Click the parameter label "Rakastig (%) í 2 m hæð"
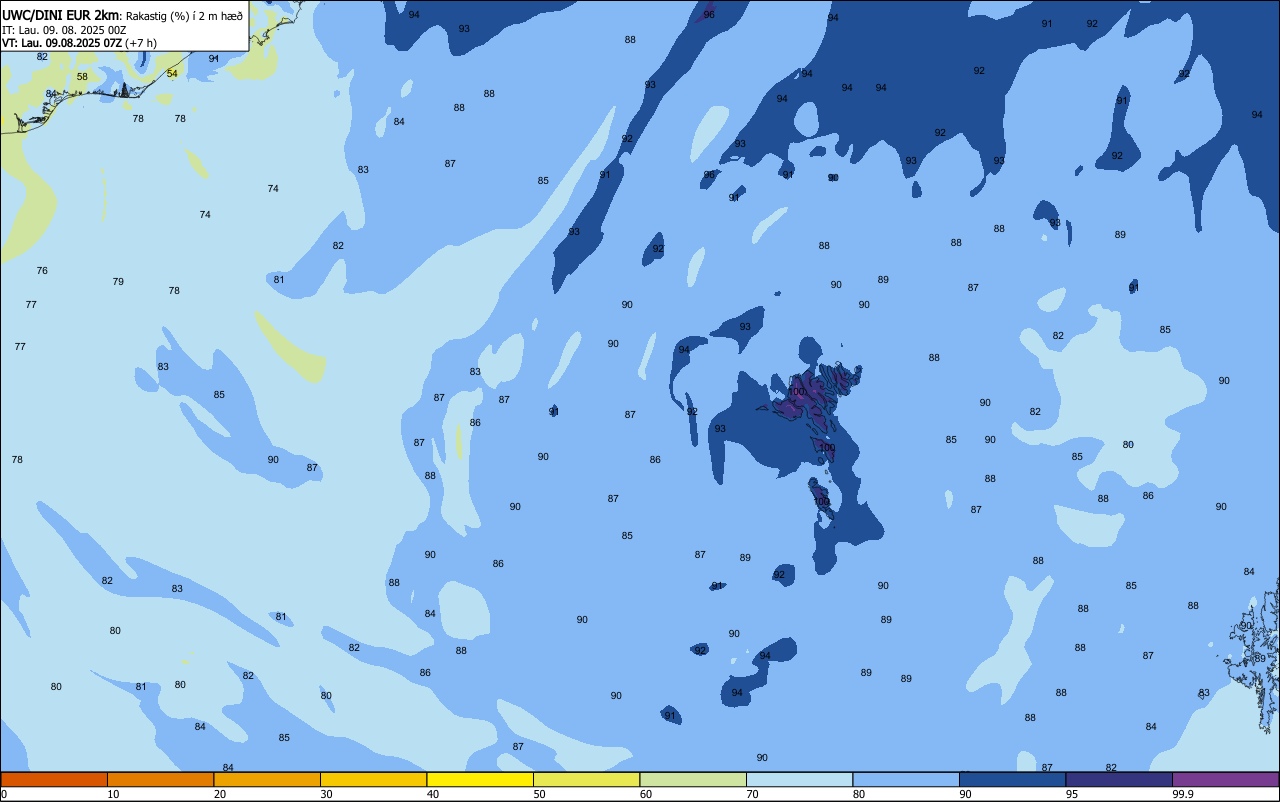 pos(184,16)
